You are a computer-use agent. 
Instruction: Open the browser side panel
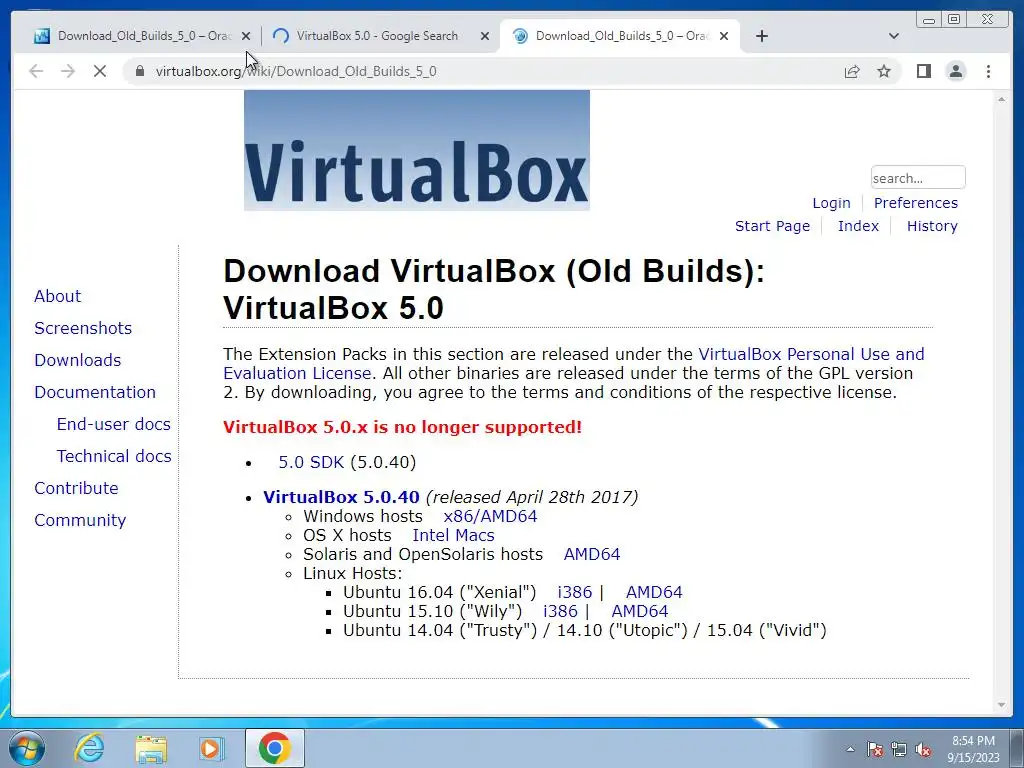923,71
